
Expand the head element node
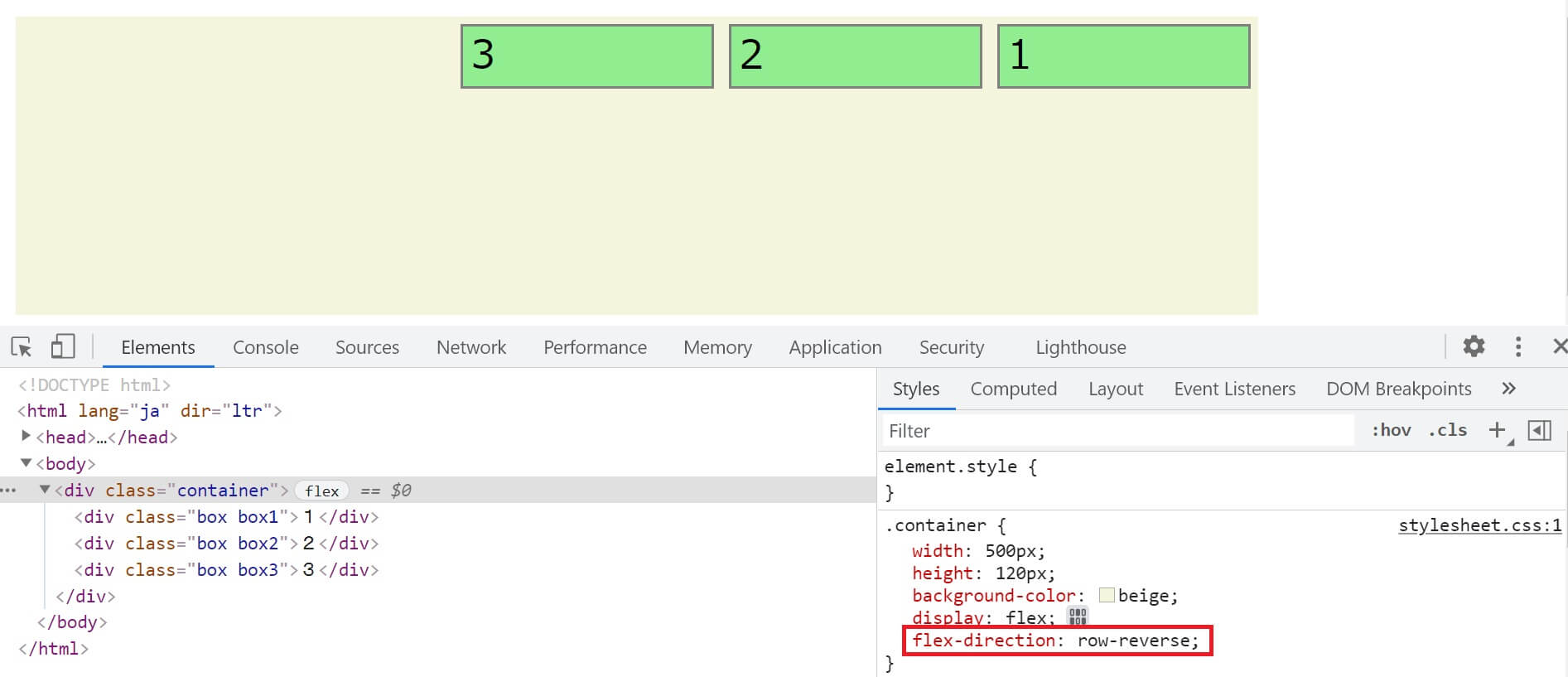pos(26,436)
